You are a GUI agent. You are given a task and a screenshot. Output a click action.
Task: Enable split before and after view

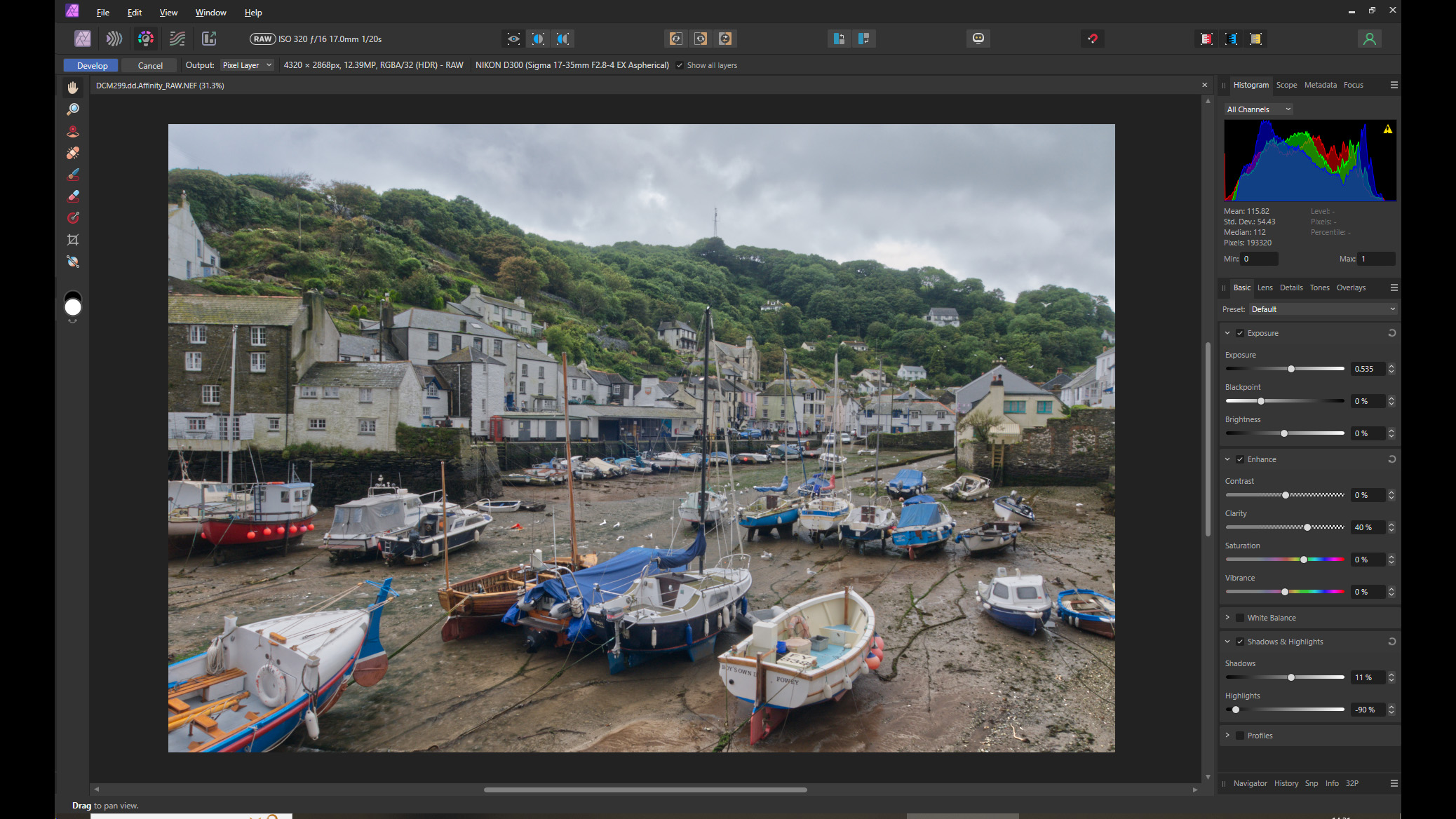pos(538,39)
